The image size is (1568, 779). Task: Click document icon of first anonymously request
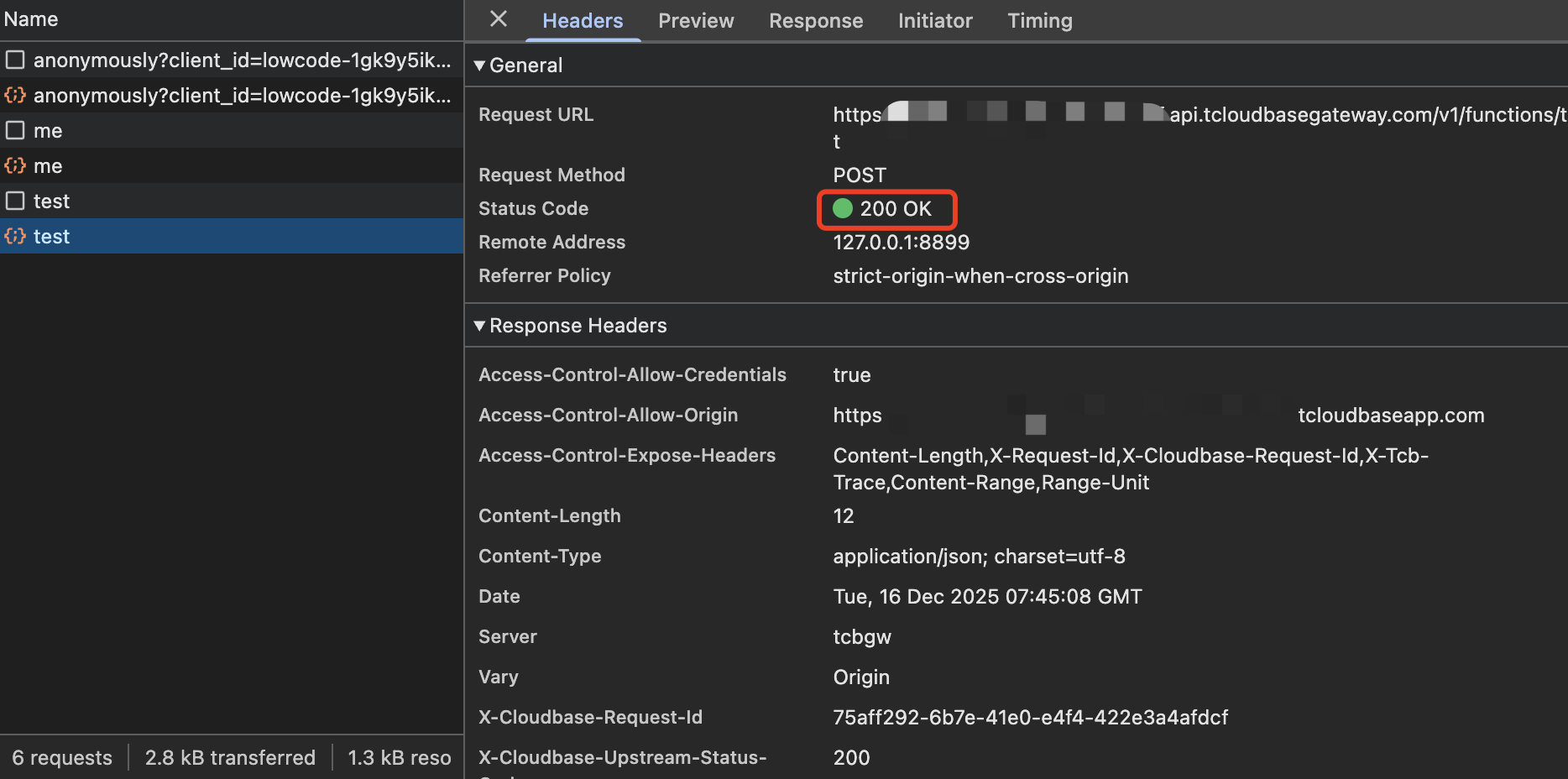[x=15, y=60]
